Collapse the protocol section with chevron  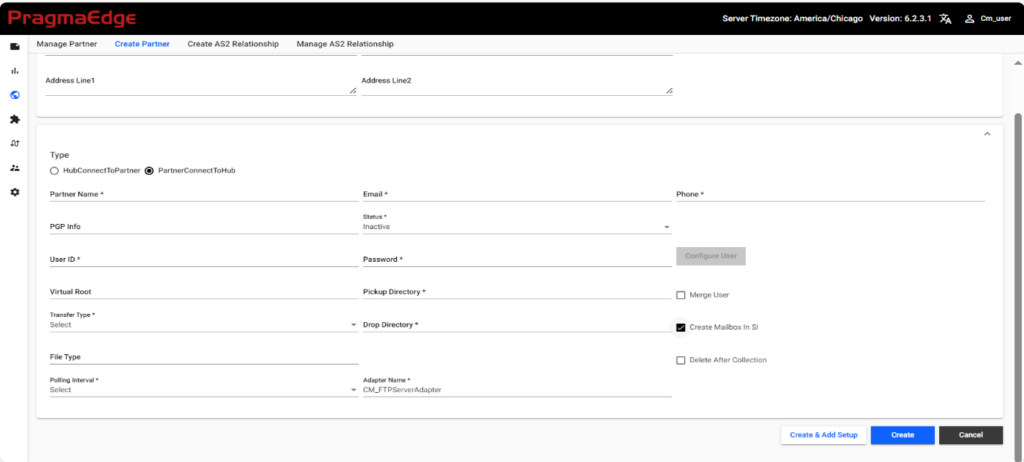987,133
